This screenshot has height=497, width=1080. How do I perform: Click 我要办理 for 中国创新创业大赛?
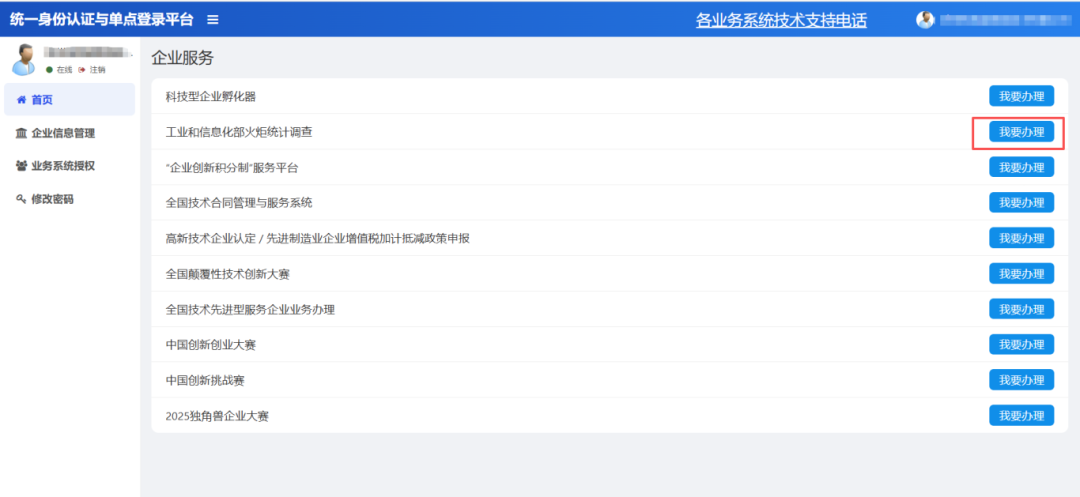click(x=1021, y=344)
